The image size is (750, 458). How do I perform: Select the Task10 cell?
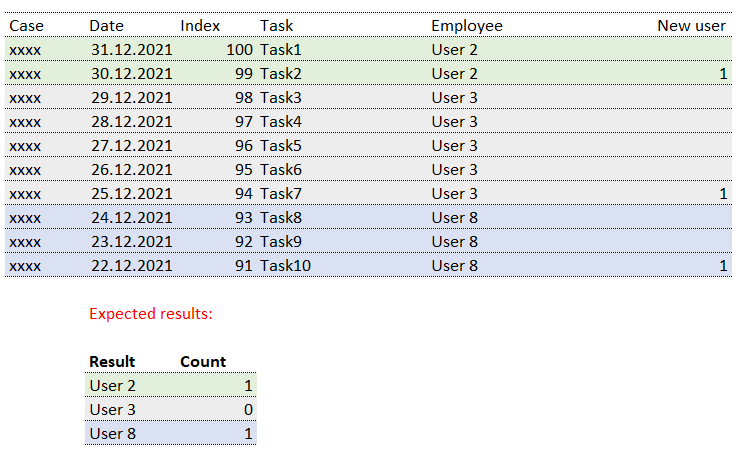click(x=286, y=265)
